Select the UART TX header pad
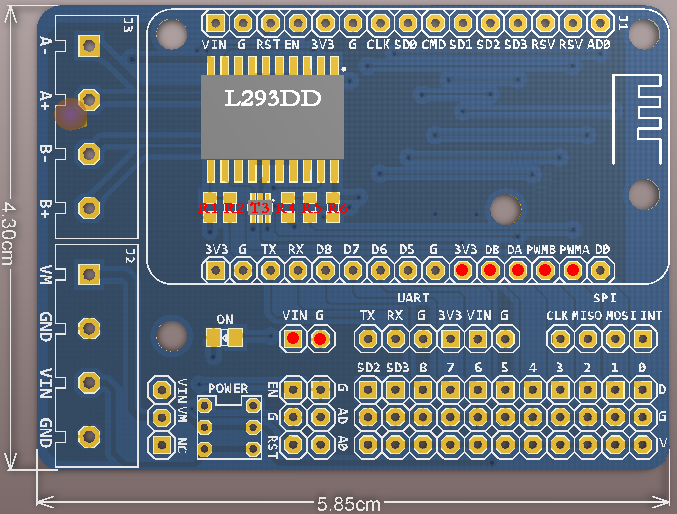This screenshot has width=677, height=514. (368, 339)
